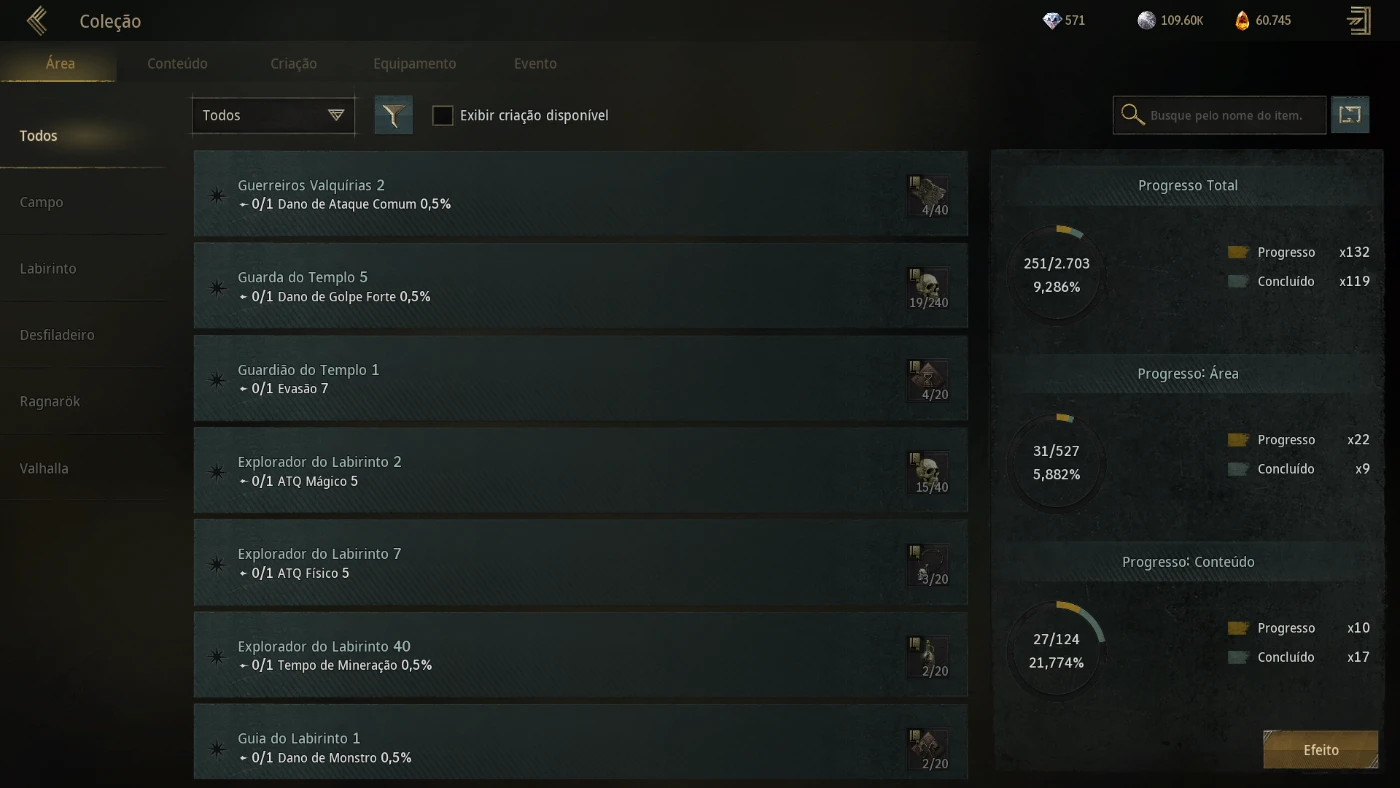
Task: Click the star icon beside Guerreiros Valquírias 2
Action: coord(216,195)
